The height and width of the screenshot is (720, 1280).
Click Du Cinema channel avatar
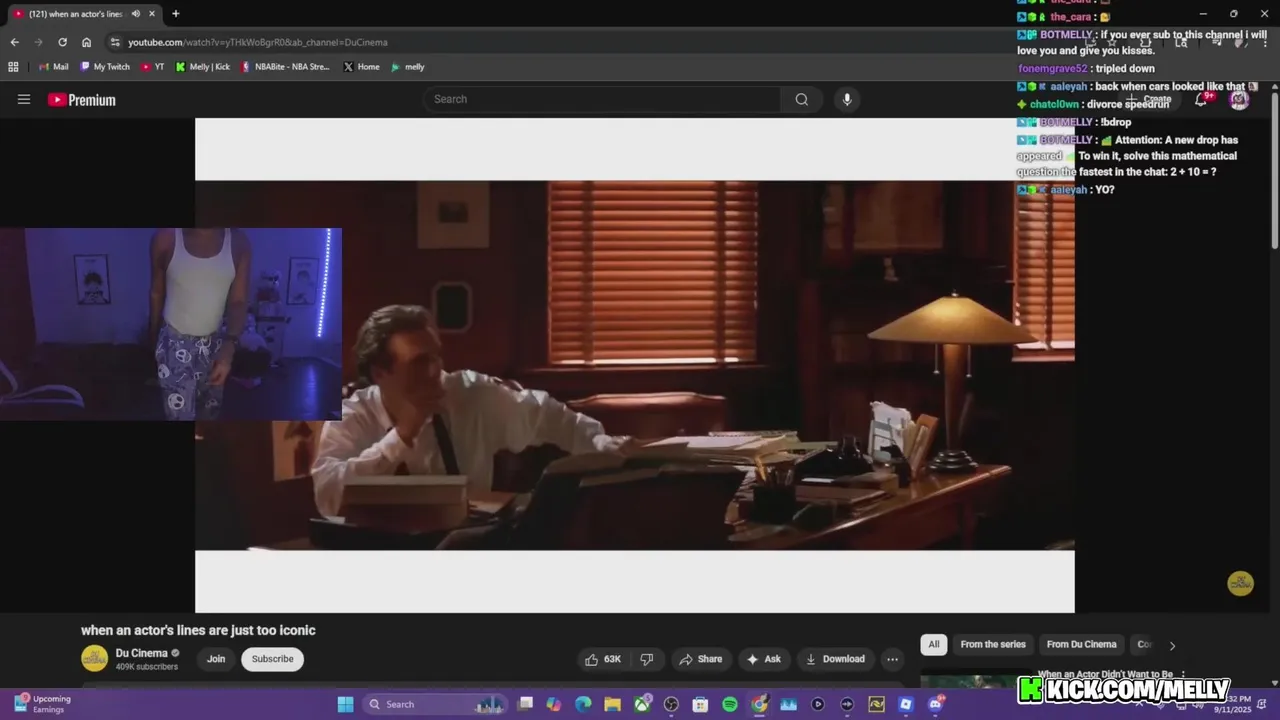click(x=94, y=658)
